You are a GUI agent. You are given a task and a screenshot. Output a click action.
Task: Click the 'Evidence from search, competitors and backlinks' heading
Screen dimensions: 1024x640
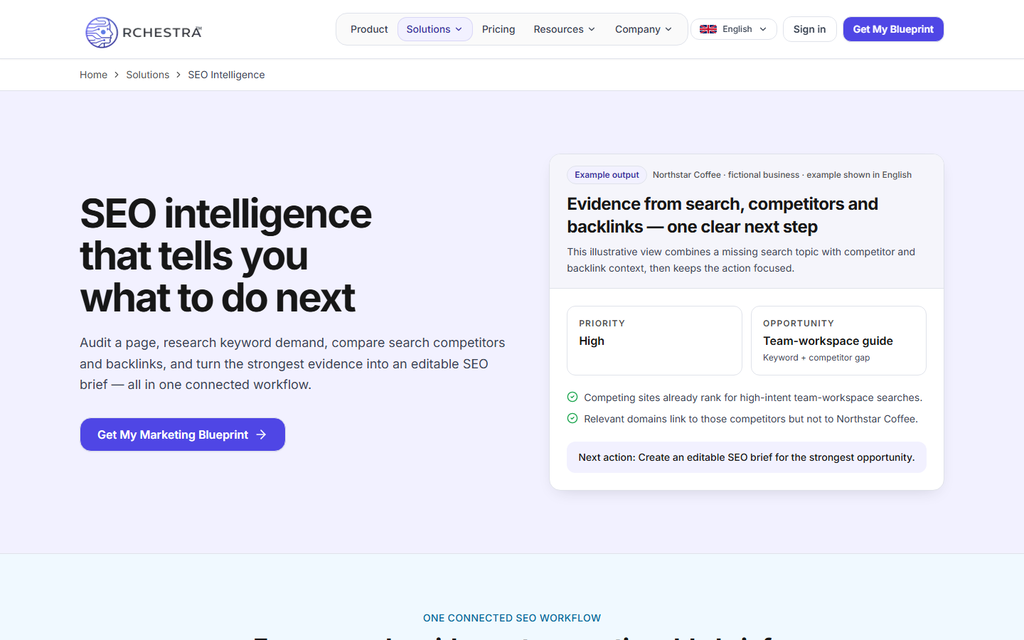[x=722, y=216]
